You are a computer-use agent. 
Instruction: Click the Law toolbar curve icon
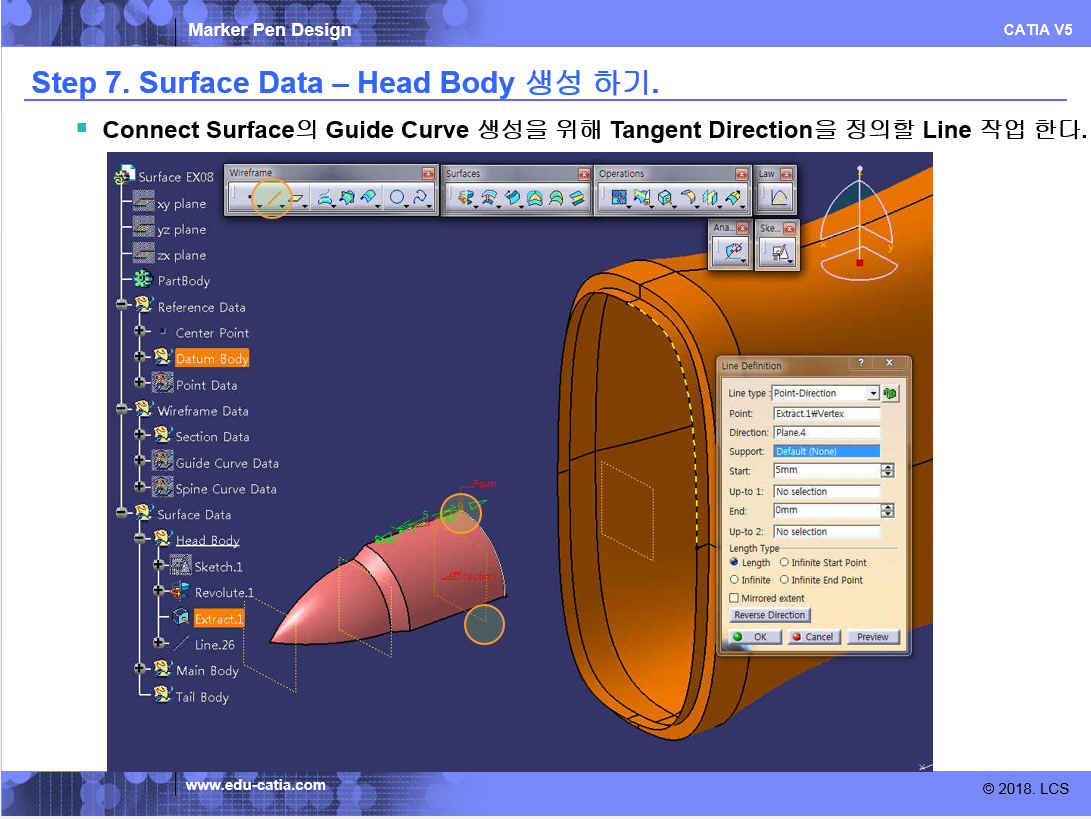click(777, 198)
